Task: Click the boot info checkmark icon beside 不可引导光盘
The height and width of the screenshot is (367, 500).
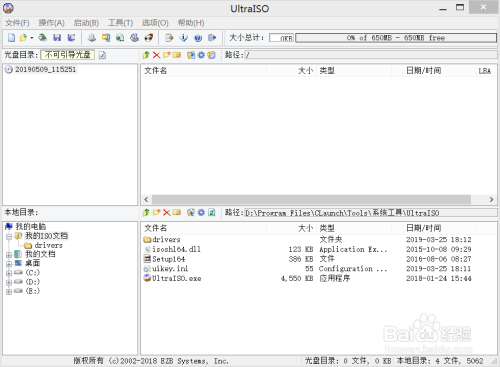Action: [x=102, y=55]
